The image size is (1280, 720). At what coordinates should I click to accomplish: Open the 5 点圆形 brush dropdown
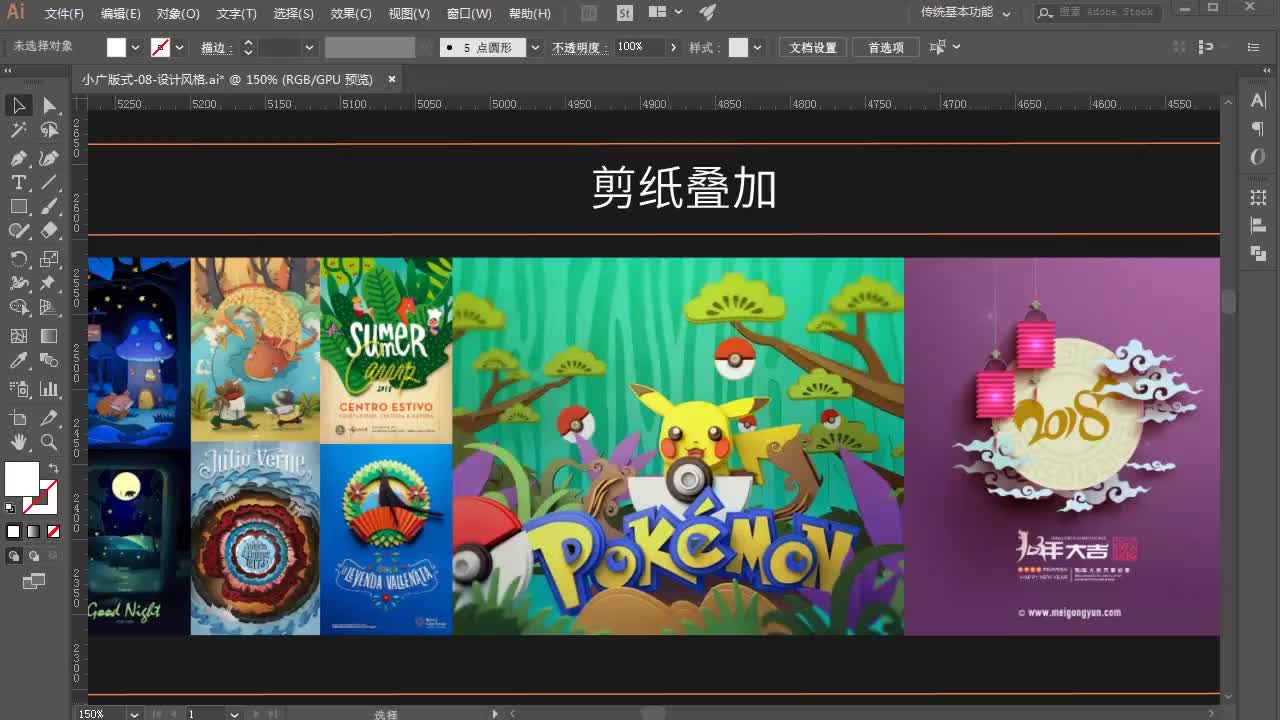[536, 47]
